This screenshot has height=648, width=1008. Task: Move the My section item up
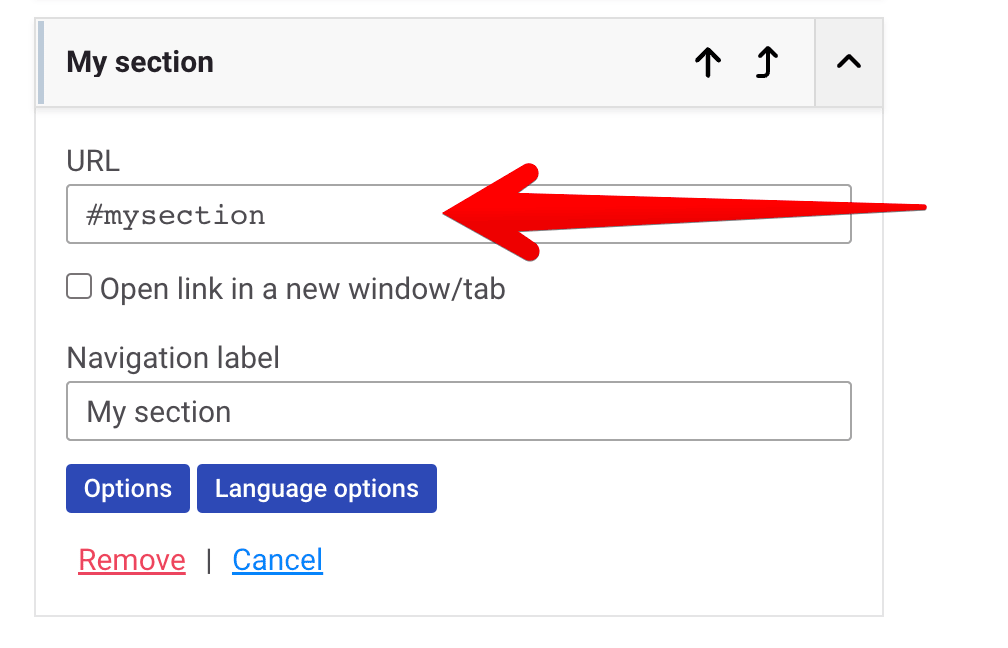pos(708,62)
